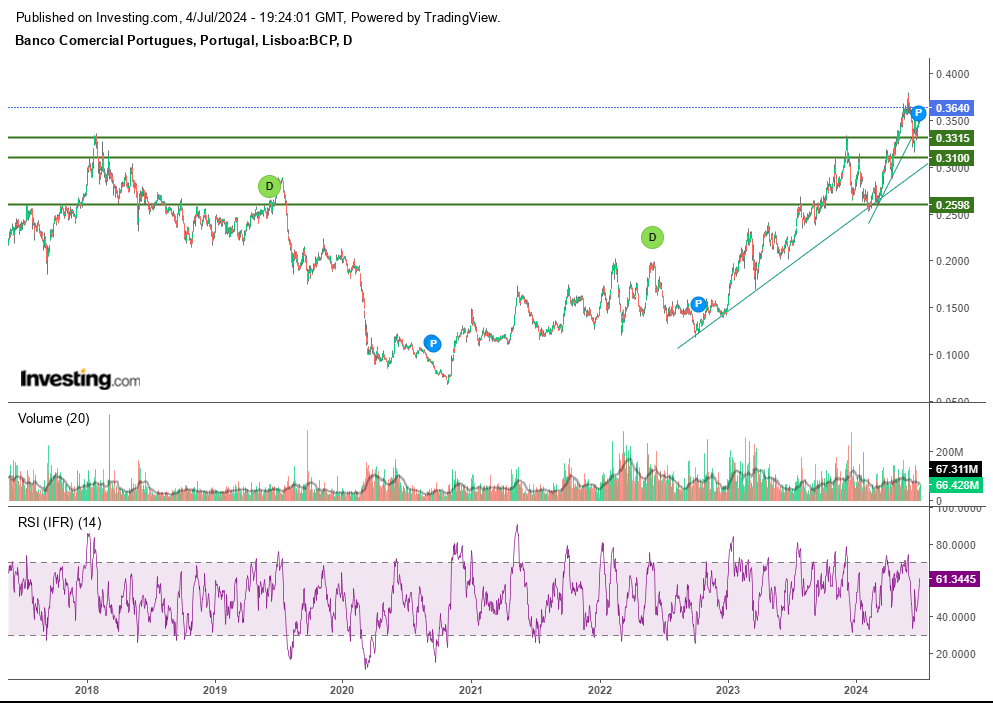Select the 0.3100 level label
993x703 pixels.
(952, 158)
